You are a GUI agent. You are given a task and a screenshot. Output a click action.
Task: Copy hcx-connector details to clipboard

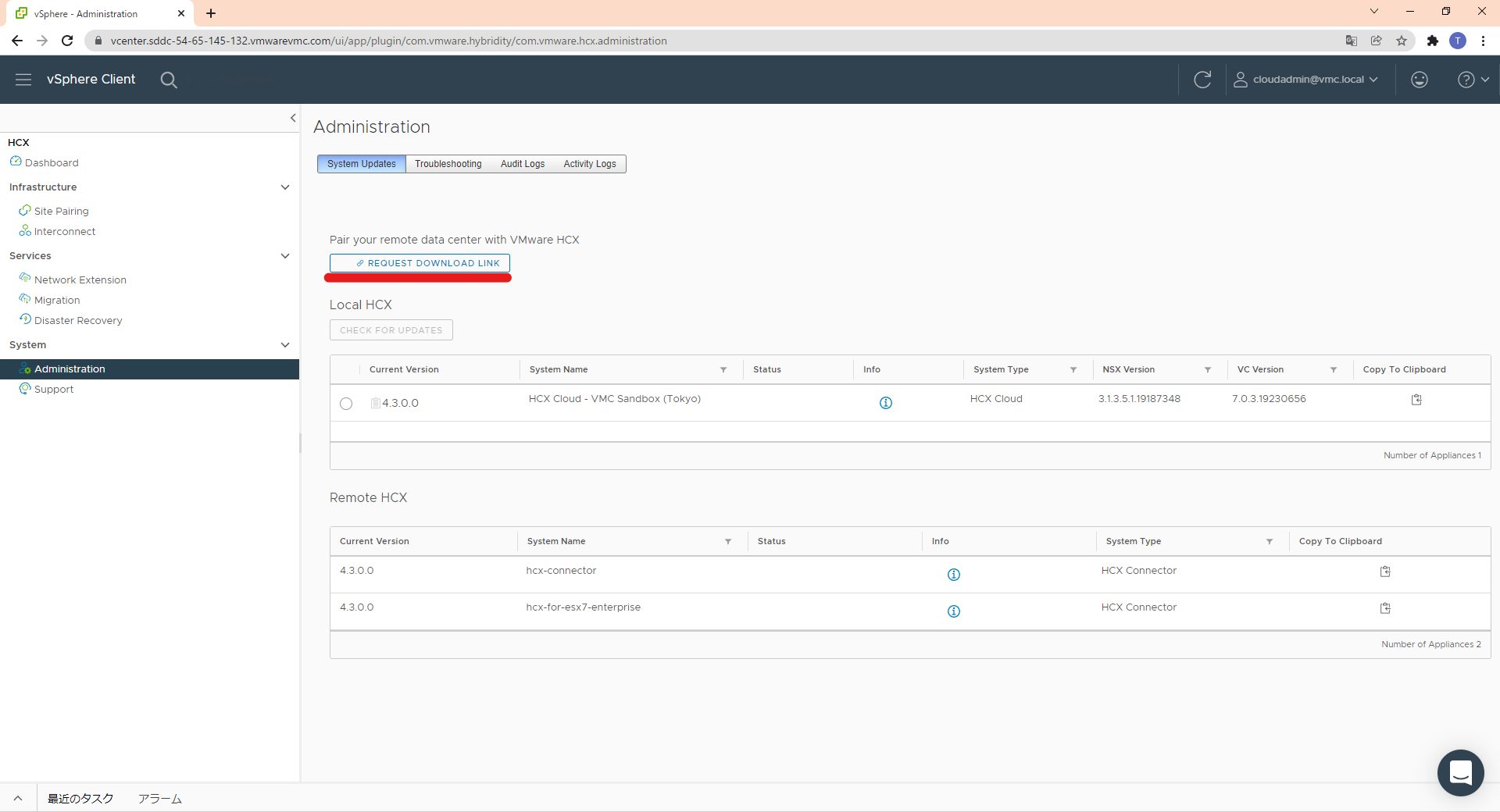[x=1385, y=572]
